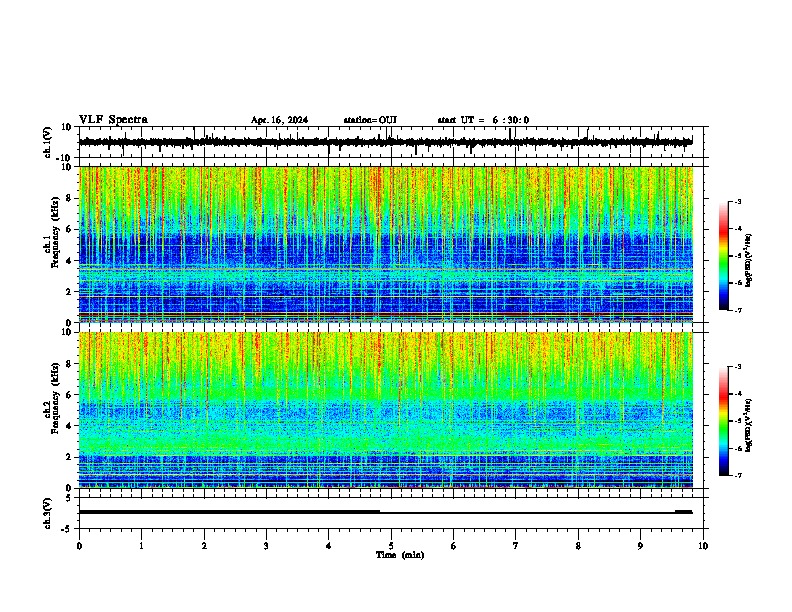This screenshot has width=792, height=612.
Task: Click the "9" tick label on the time axis
Action: tap(640, 546)
